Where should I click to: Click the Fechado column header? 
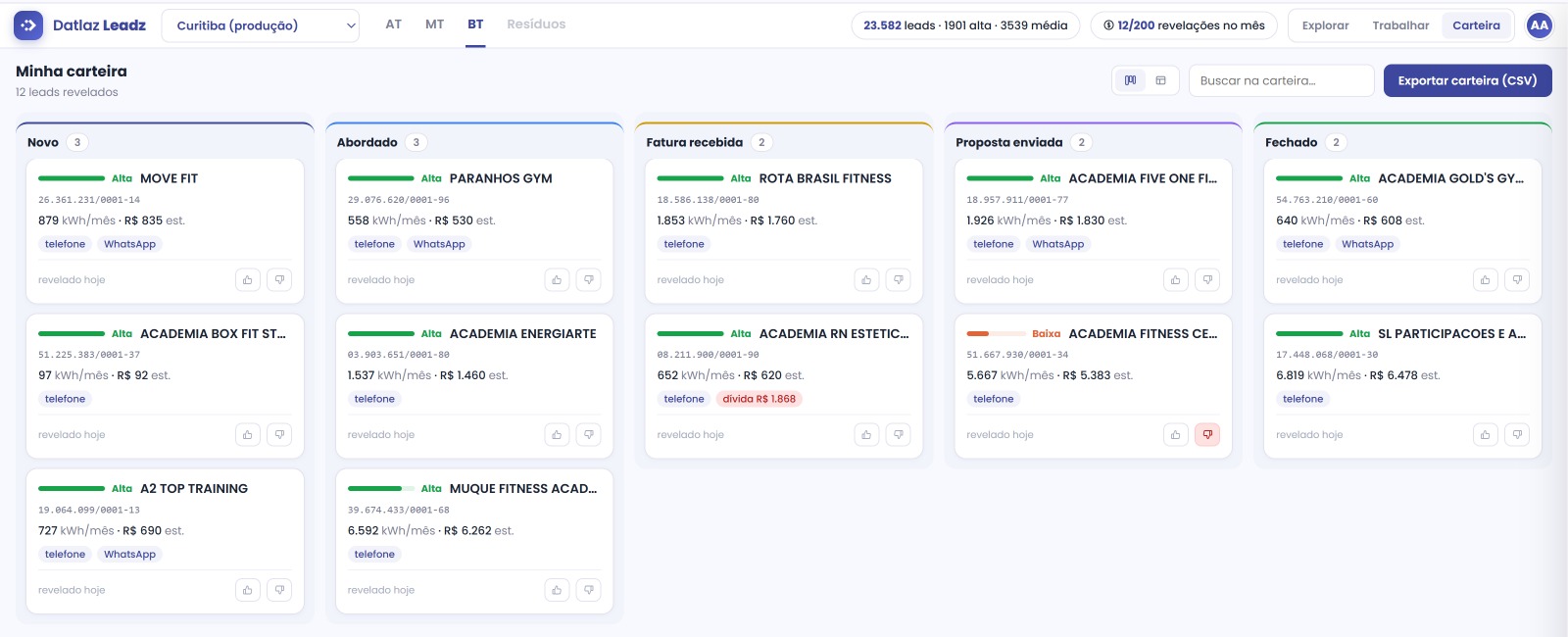click(1292, 143)
